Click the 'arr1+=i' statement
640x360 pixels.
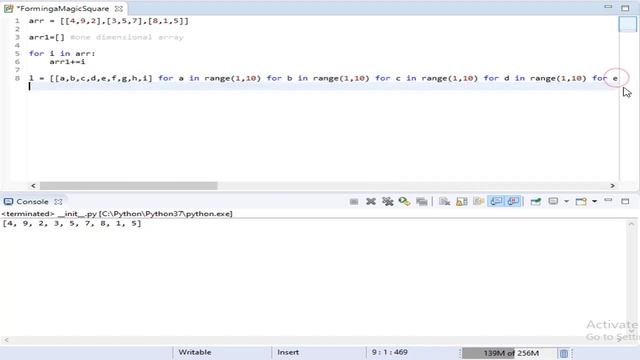coord(67,62)
